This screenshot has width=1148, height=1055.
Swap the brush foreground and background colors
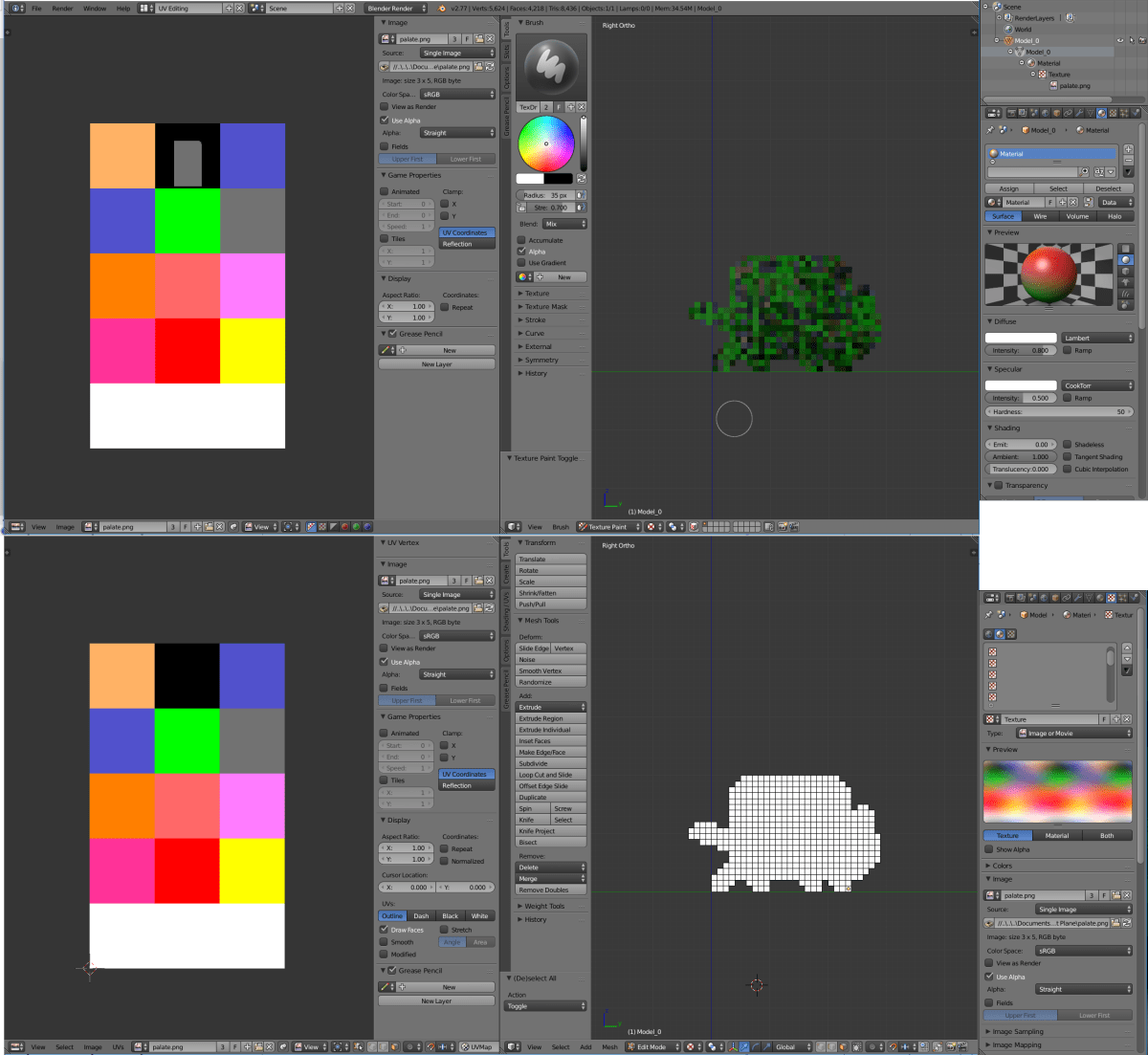point(581,179)
